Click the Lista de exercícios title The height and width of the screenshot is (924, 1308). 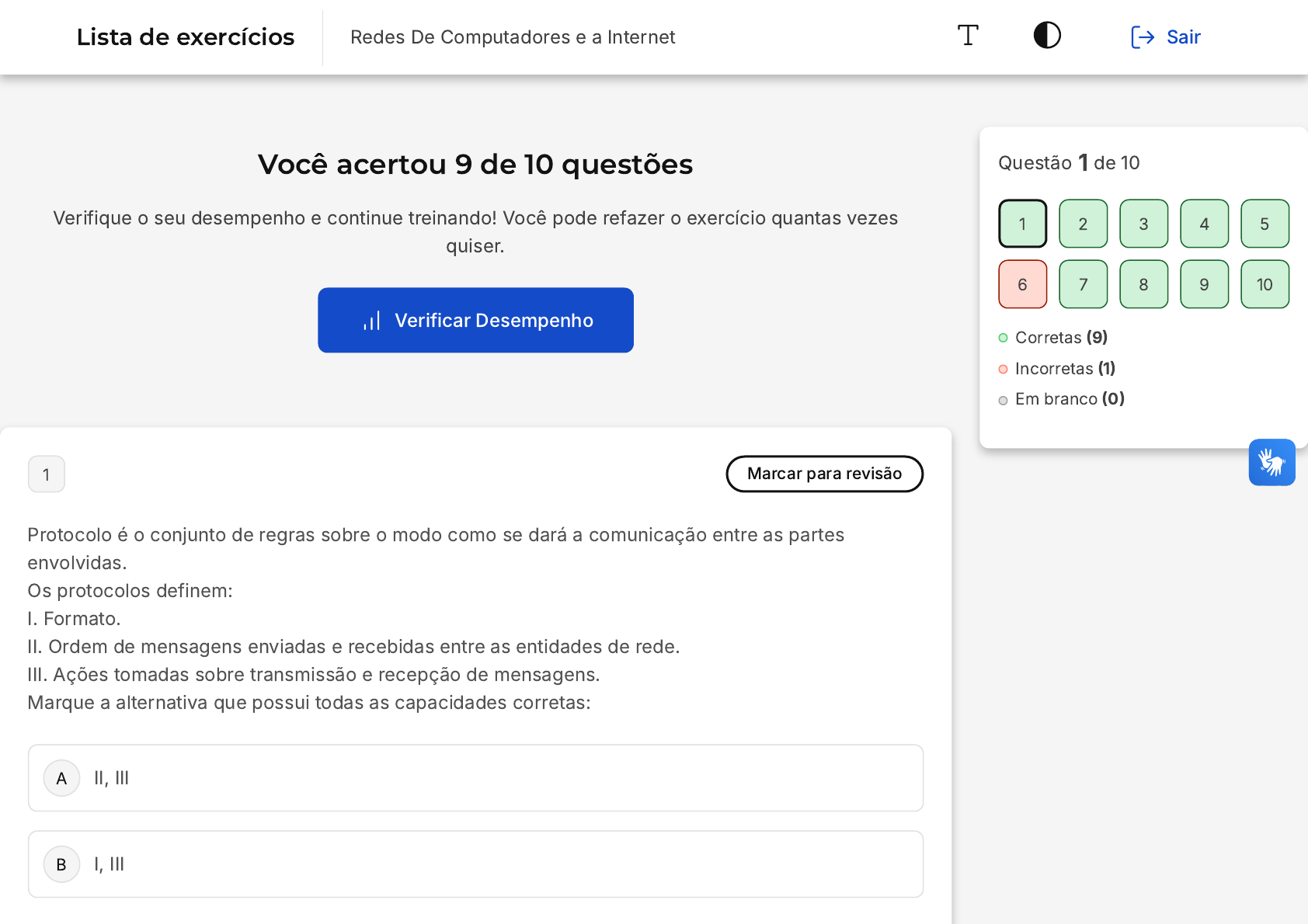186,37
